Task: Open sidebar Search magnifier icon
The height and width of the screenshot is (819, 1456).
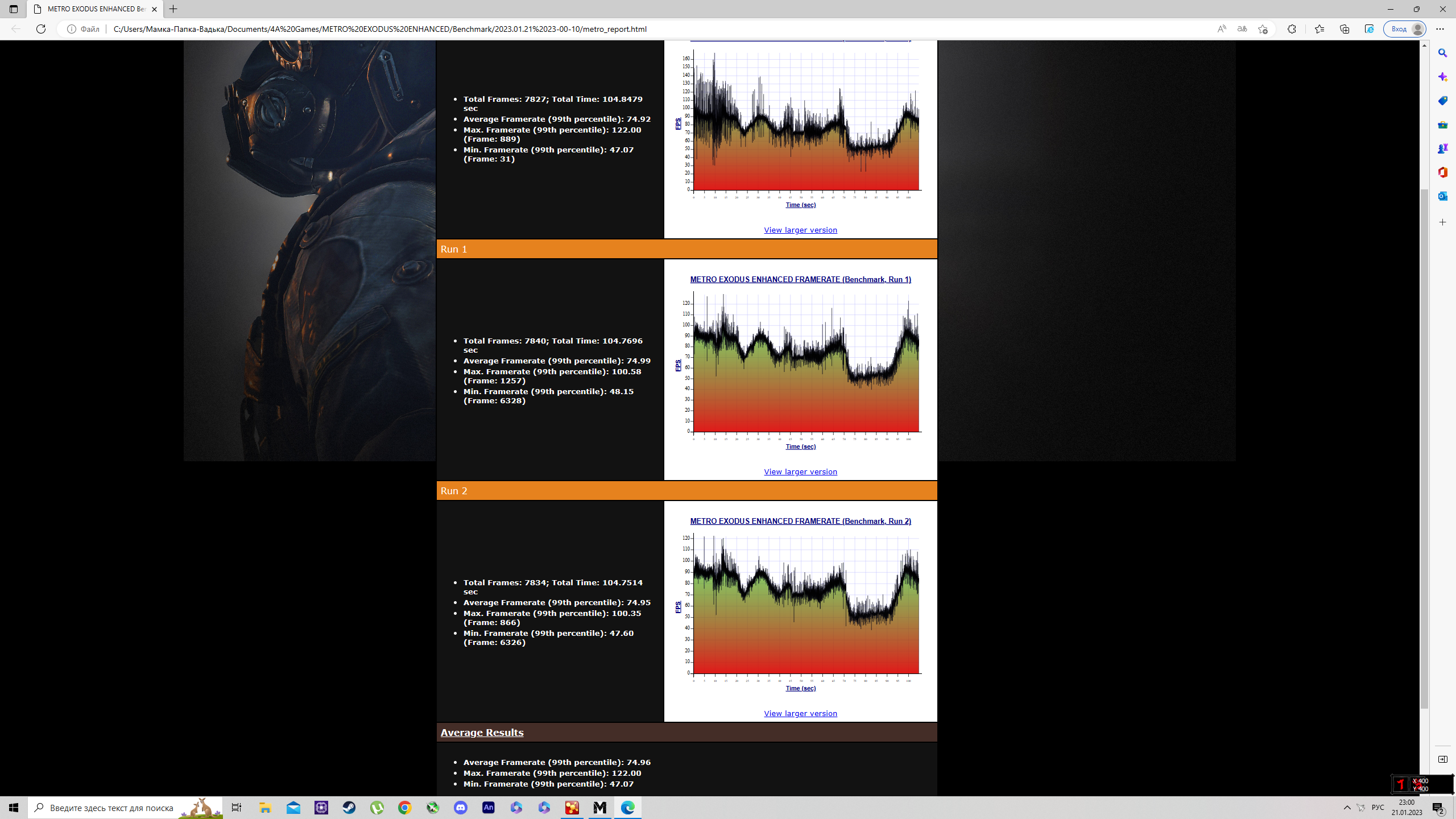Action: (1442, 53)
